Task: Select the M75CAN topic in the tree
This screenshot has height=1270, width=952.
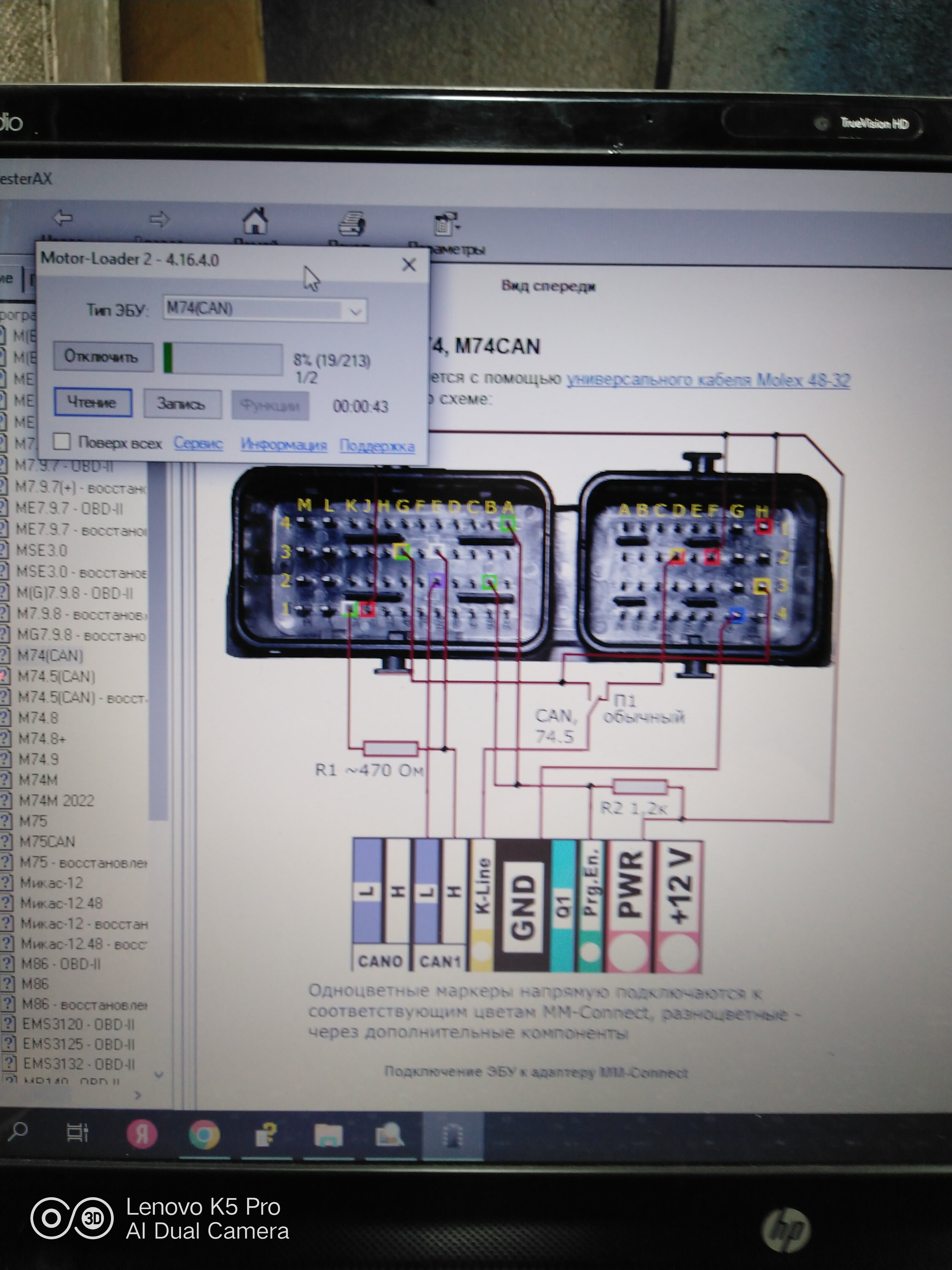Action: [x=47, y=842]
